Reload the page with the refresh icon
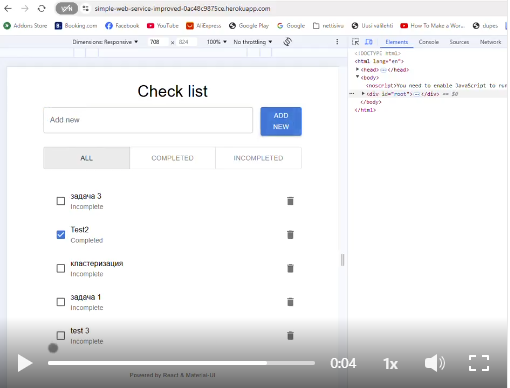Image resolution: width=510 pixels, height=388 pixels. 41,8
